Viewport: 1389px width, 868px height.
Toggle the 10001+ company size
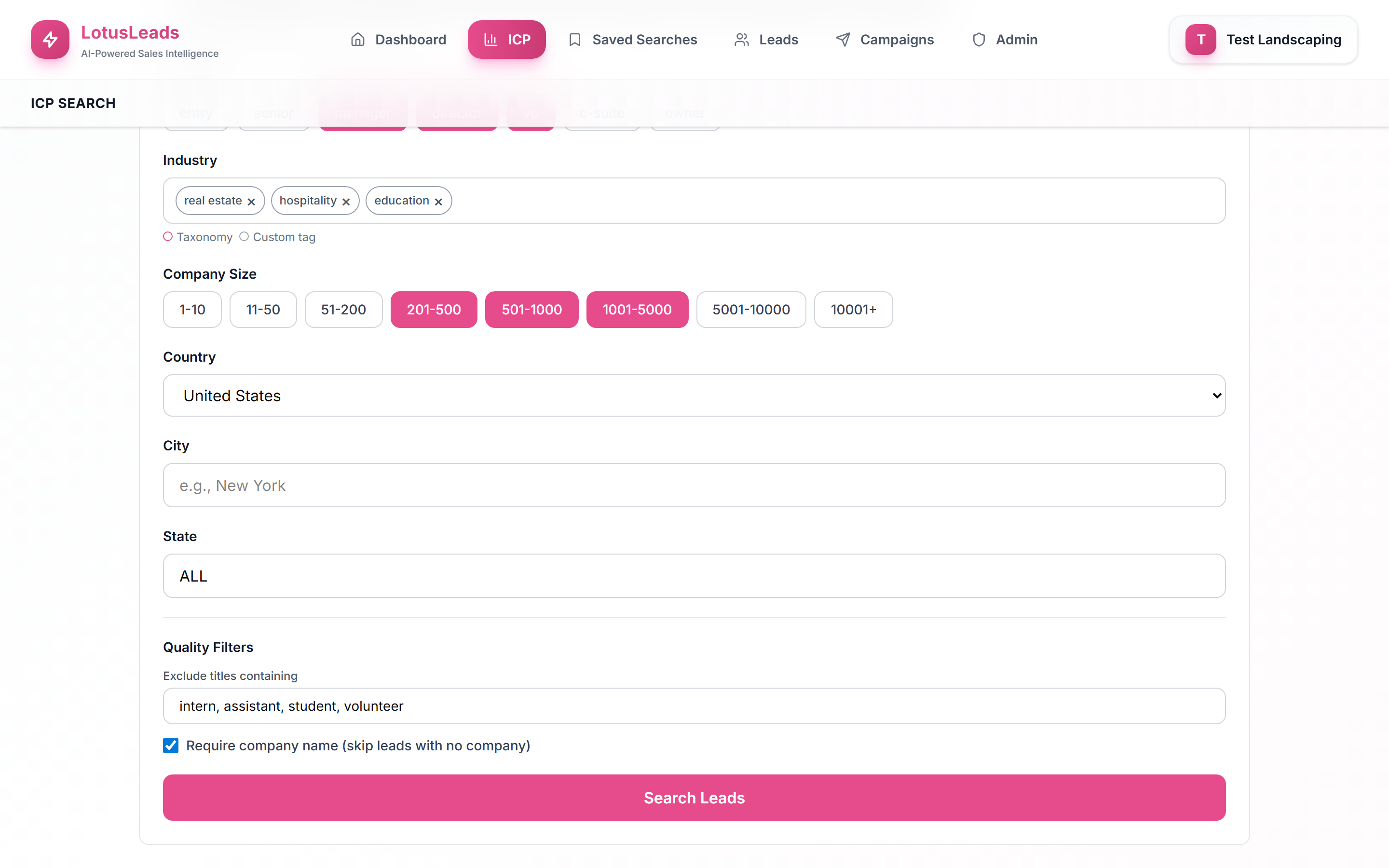pos(854,310)
